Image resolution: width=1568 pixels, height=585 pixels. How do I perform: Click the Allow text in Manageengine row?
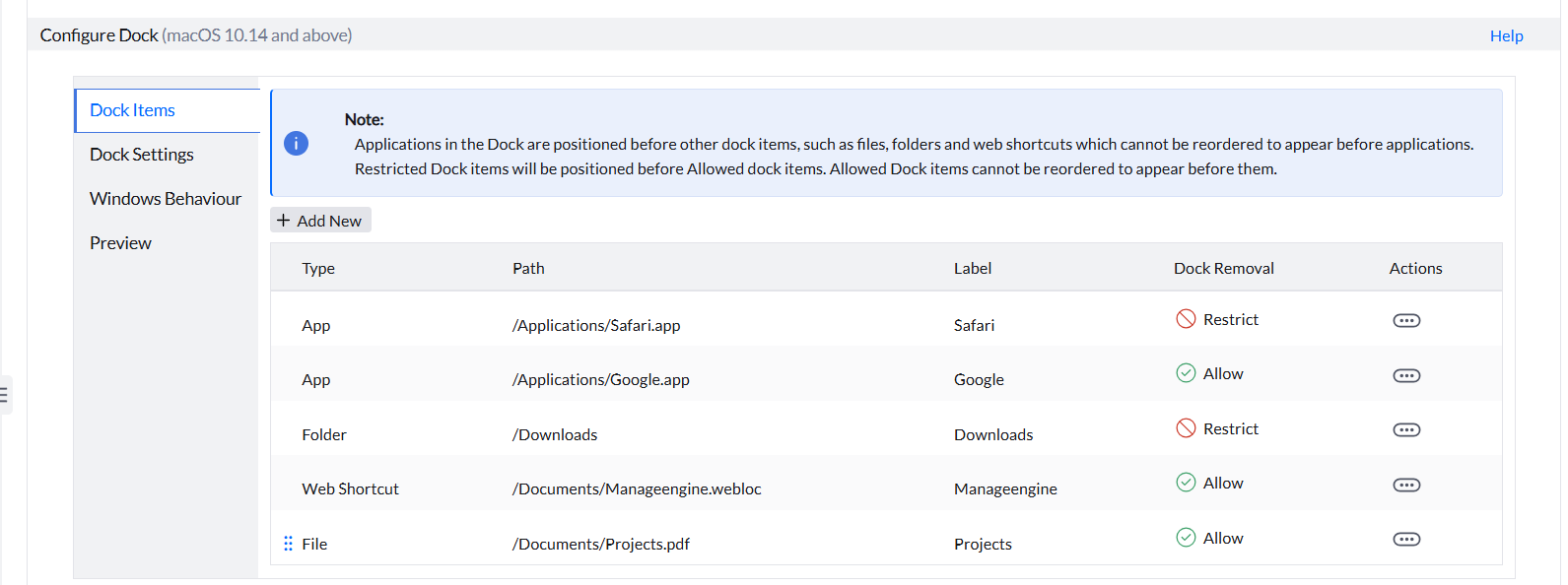1223,484
